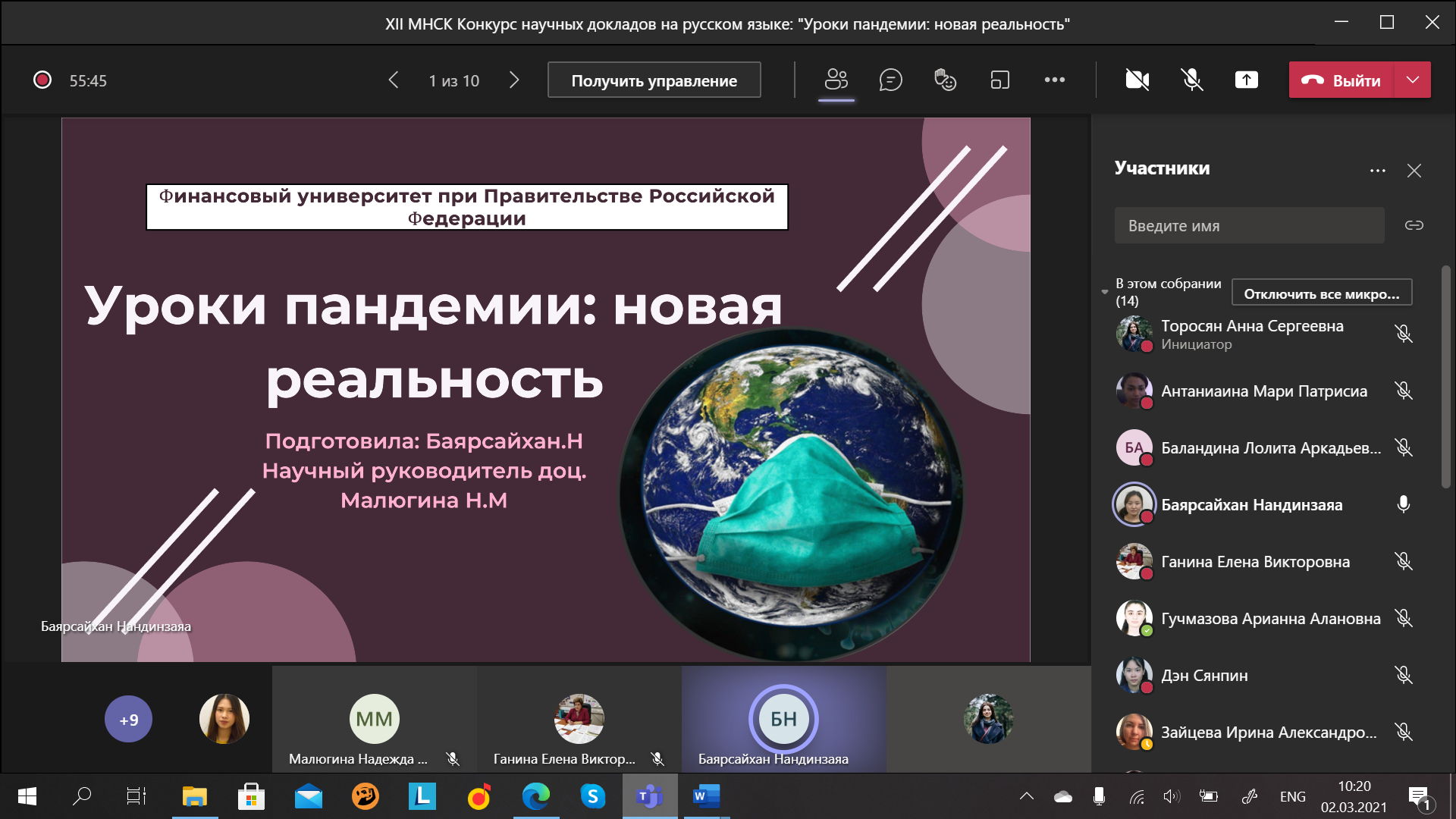Image resolution: width=1456 pixels, height=819 pixels.
Task: Click the Ганина Елена Виктор... video tile
Action: (579, 719)
